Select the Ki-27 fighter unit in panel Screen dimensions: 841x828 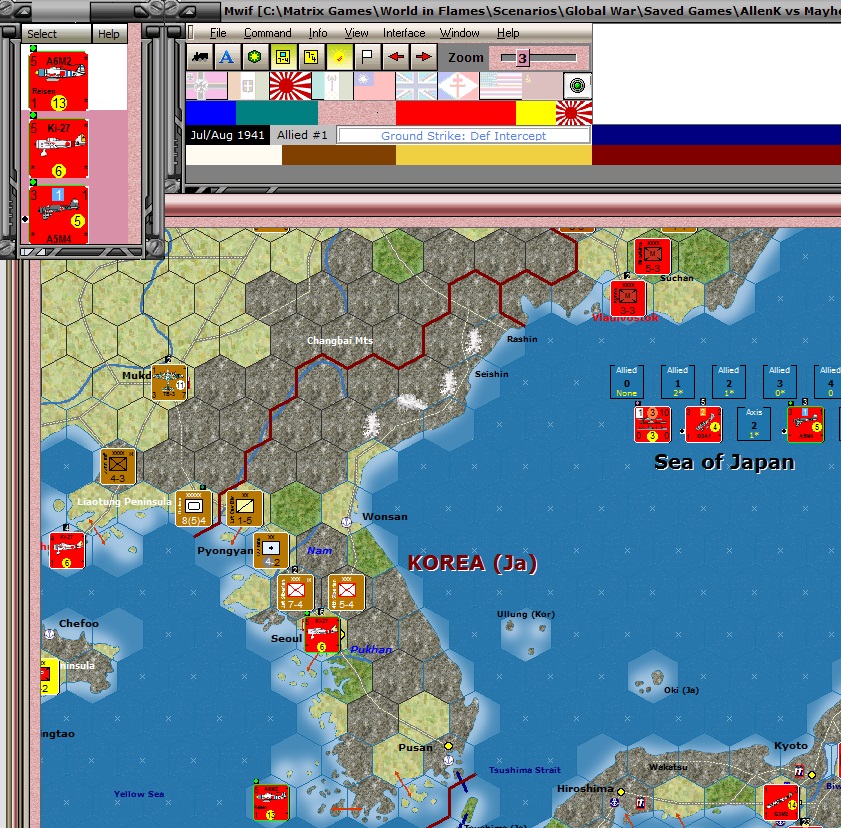click(x=58, y=149)
